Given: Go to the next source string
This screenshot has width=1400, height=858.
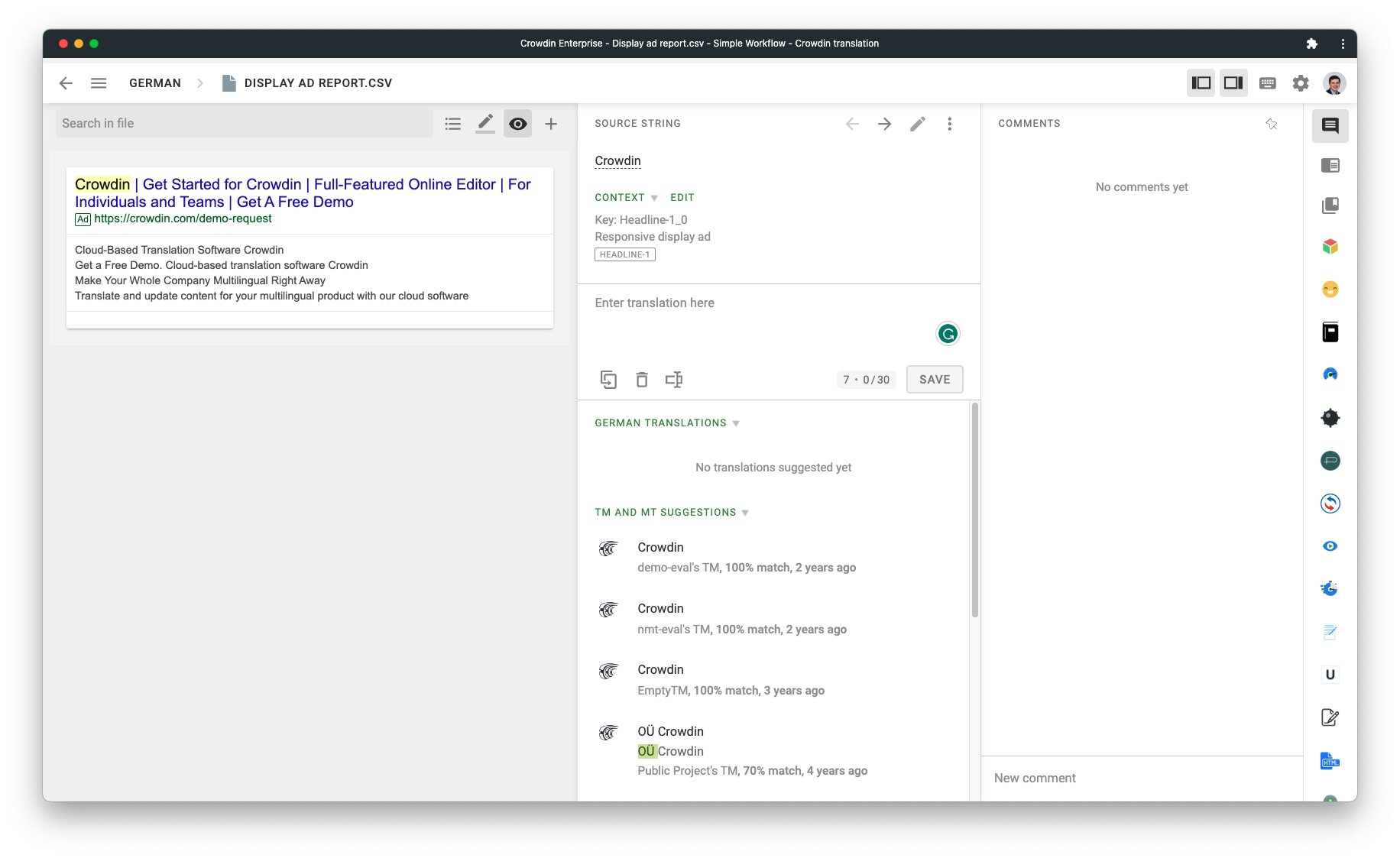Looking at the screenshot, I should tap(885, 124).
